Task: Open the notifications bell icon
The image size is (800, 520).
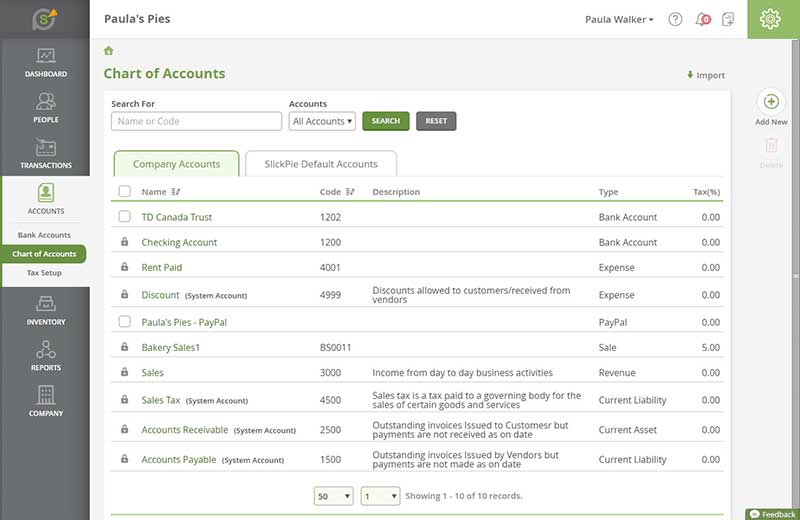Action: pyautogui.click(x=702, y=19)
